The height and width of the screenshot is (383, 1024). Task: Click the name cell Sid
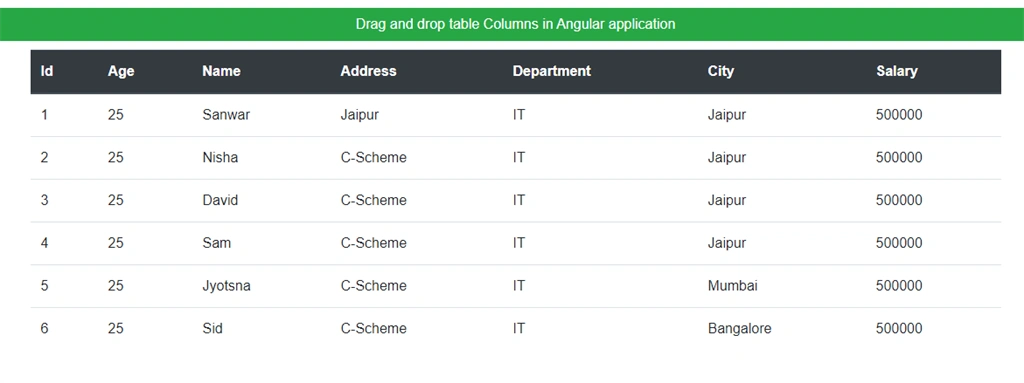pos(212,328)
